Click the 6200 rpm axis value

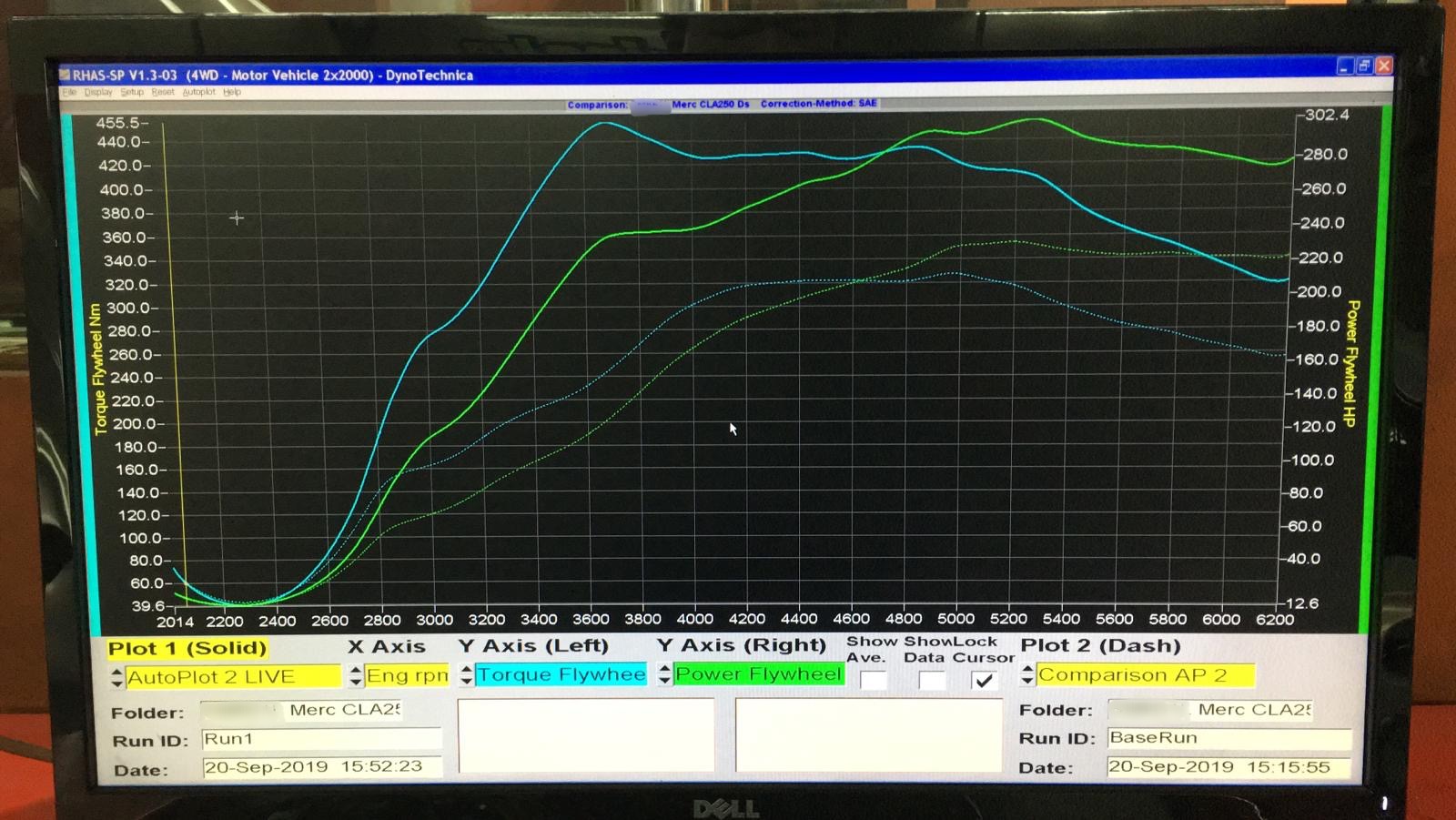point(1274,619)
